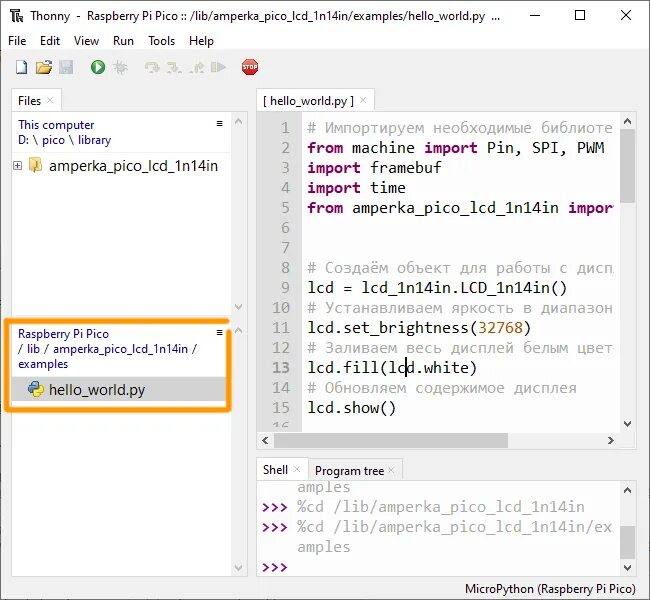
Task: Navigate to D: drive in local path
Action: (x=23, y=140)
